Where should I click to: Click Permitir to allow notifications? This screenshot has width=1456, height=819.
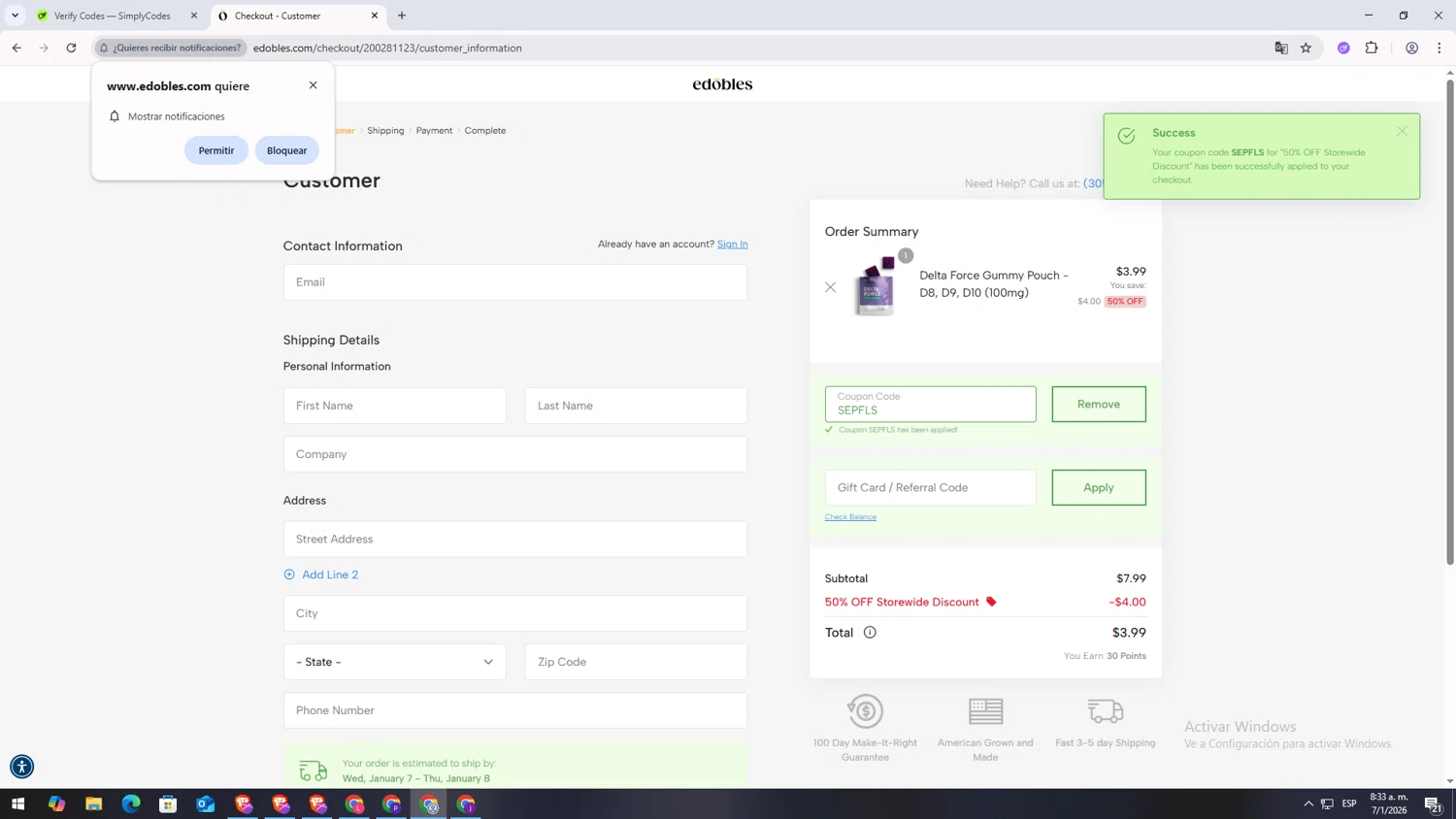[215, 150]
